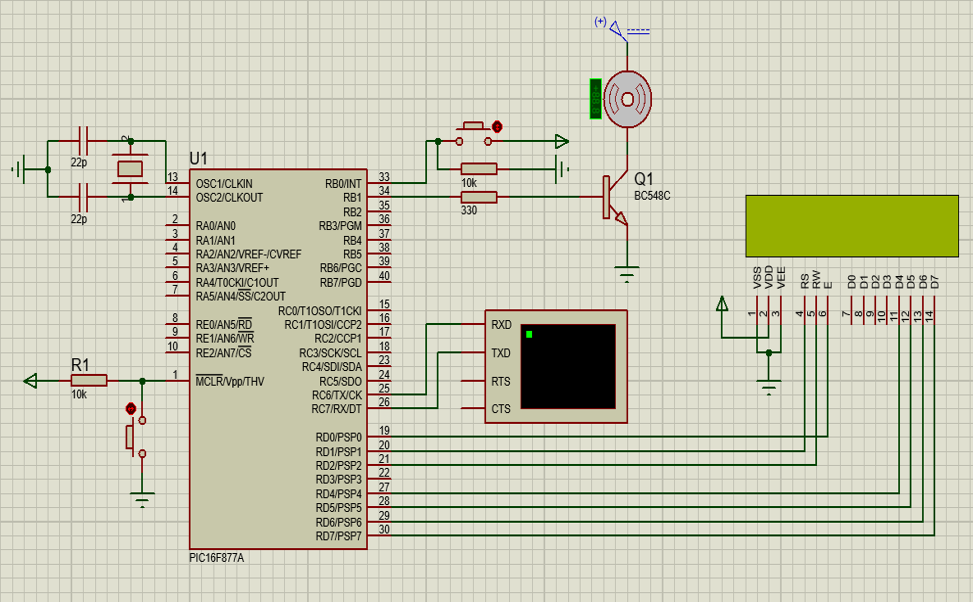Click the virtual terminal black screen
Image resolution: width=973 pixels, height=602 pixels.
(568, 365)
